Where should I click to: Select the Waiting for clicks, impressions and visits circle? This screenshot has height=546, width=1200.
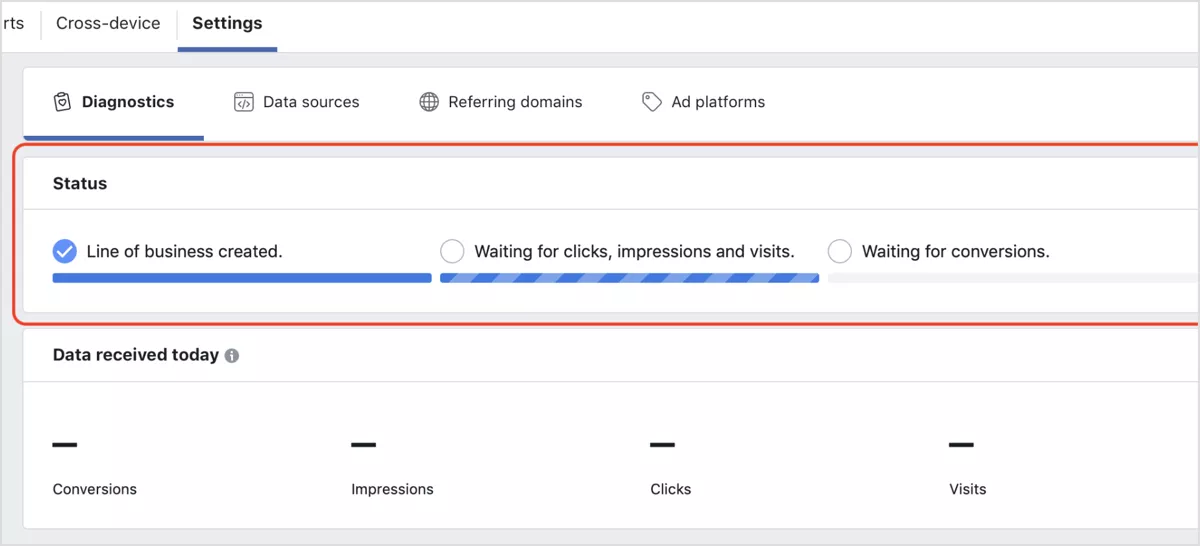[452, 251]
